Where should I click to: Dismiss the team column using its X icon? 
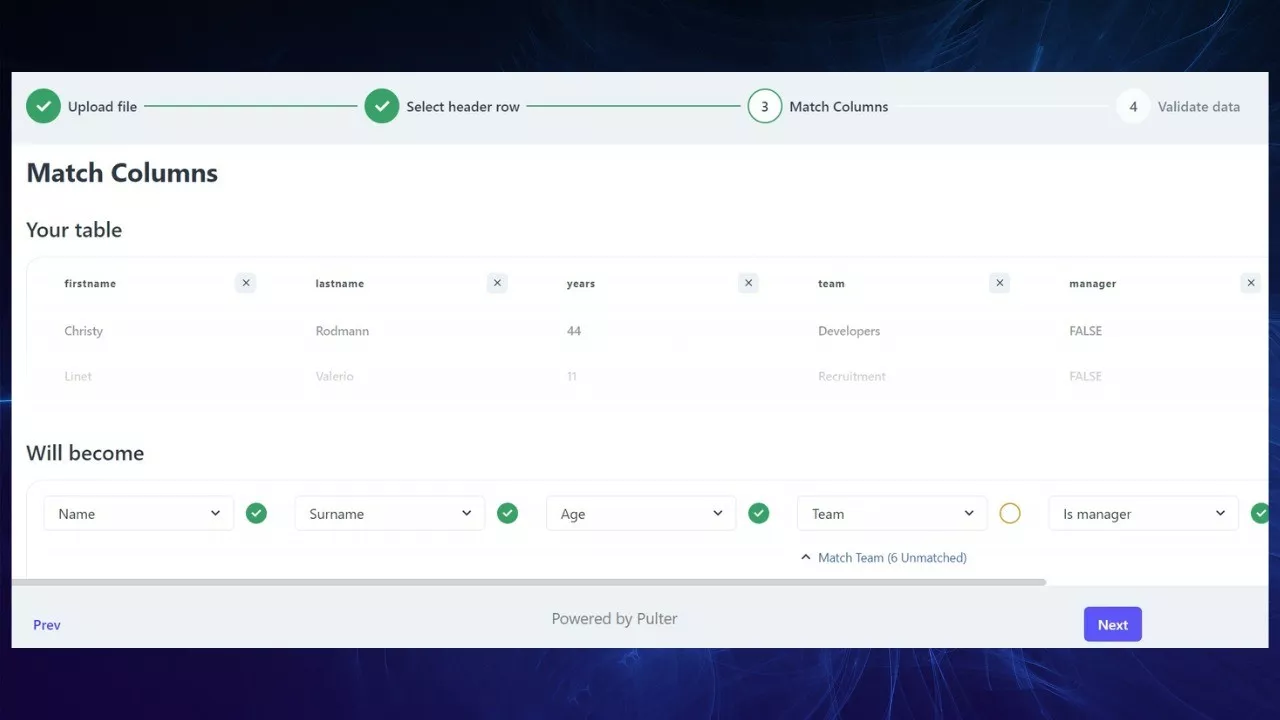click(x=999, y=283)
